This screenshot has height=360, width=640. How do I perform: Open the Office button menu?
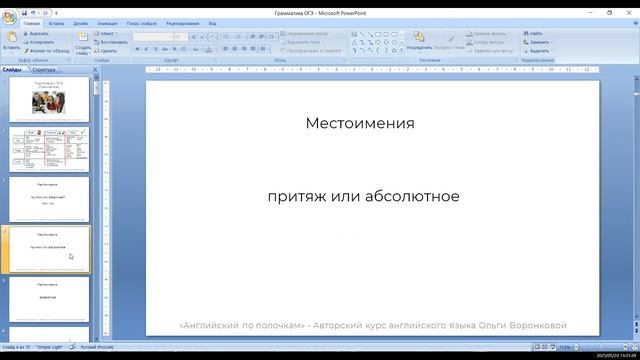click(9, 18)
